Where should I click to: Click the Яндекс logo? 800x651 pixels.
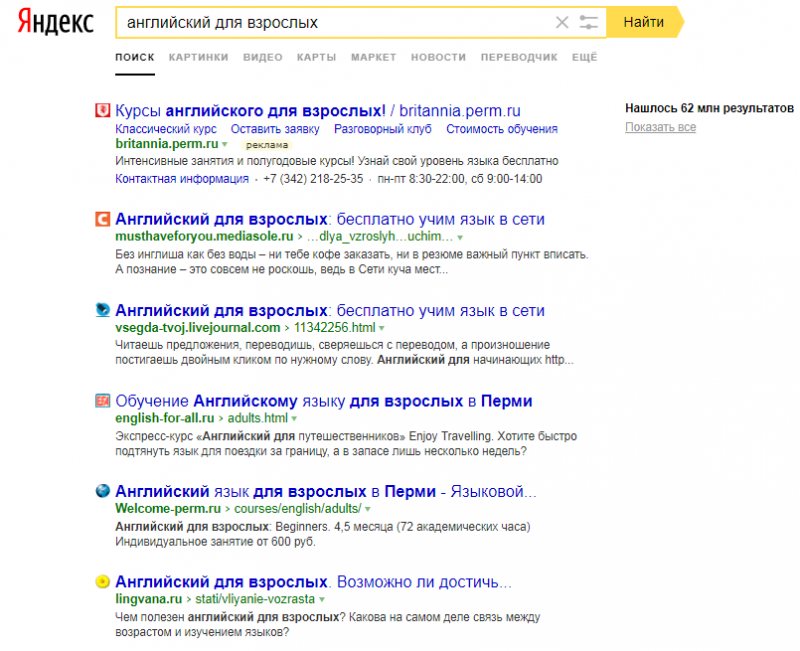click(x=56, y=23)
